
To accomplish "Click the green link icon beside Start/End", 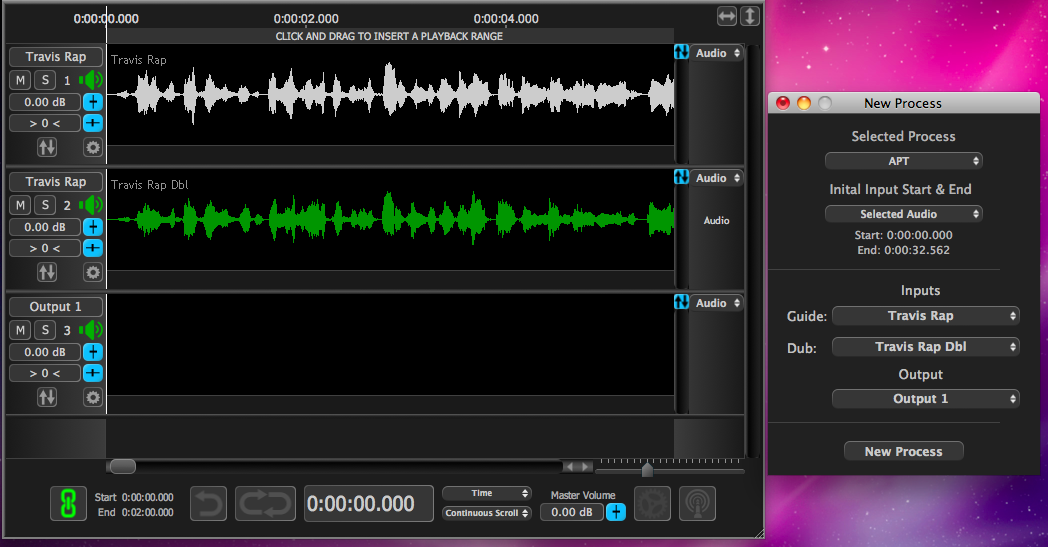I will pos(68,504).
